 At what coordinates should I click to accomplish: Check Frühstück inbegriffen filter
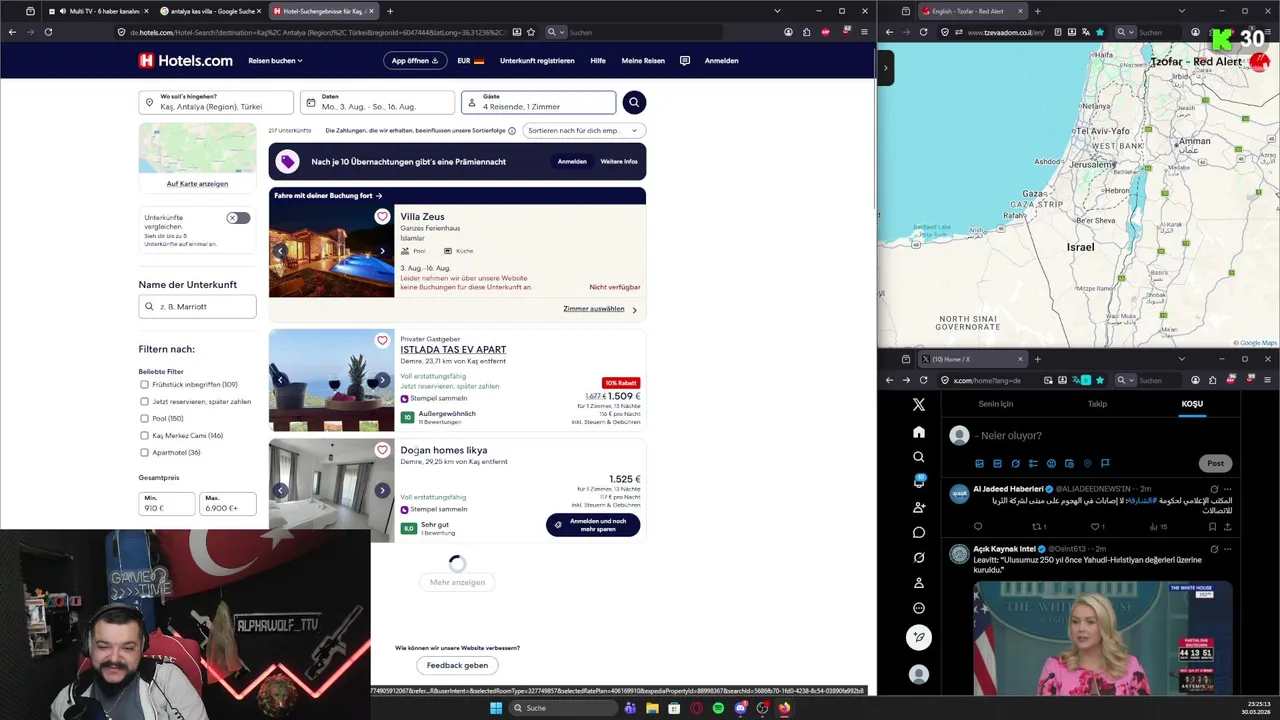(144, 385)
